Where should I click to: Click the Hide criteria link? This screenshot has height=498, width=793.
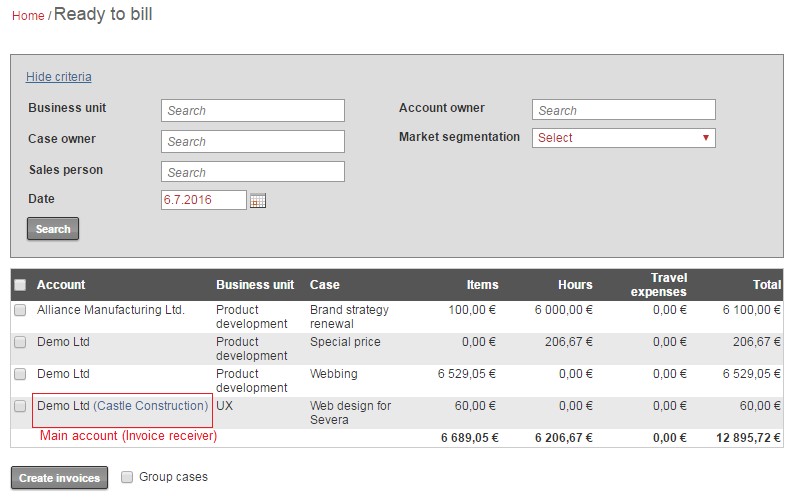coord(58,77)
